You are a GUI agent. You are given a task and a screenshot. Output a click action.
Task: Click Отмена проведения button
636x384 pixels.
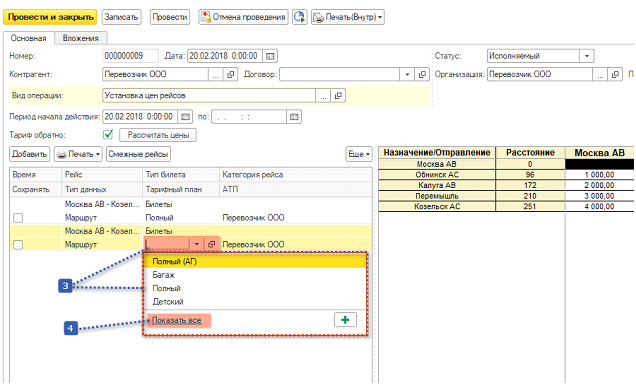[243, 17]
